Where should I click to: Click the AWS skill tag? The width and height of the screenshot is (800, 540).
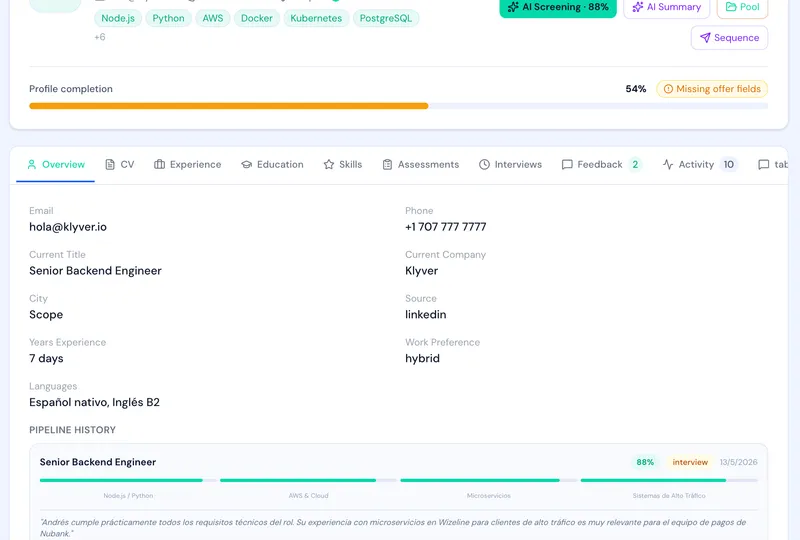coord(213,18)
